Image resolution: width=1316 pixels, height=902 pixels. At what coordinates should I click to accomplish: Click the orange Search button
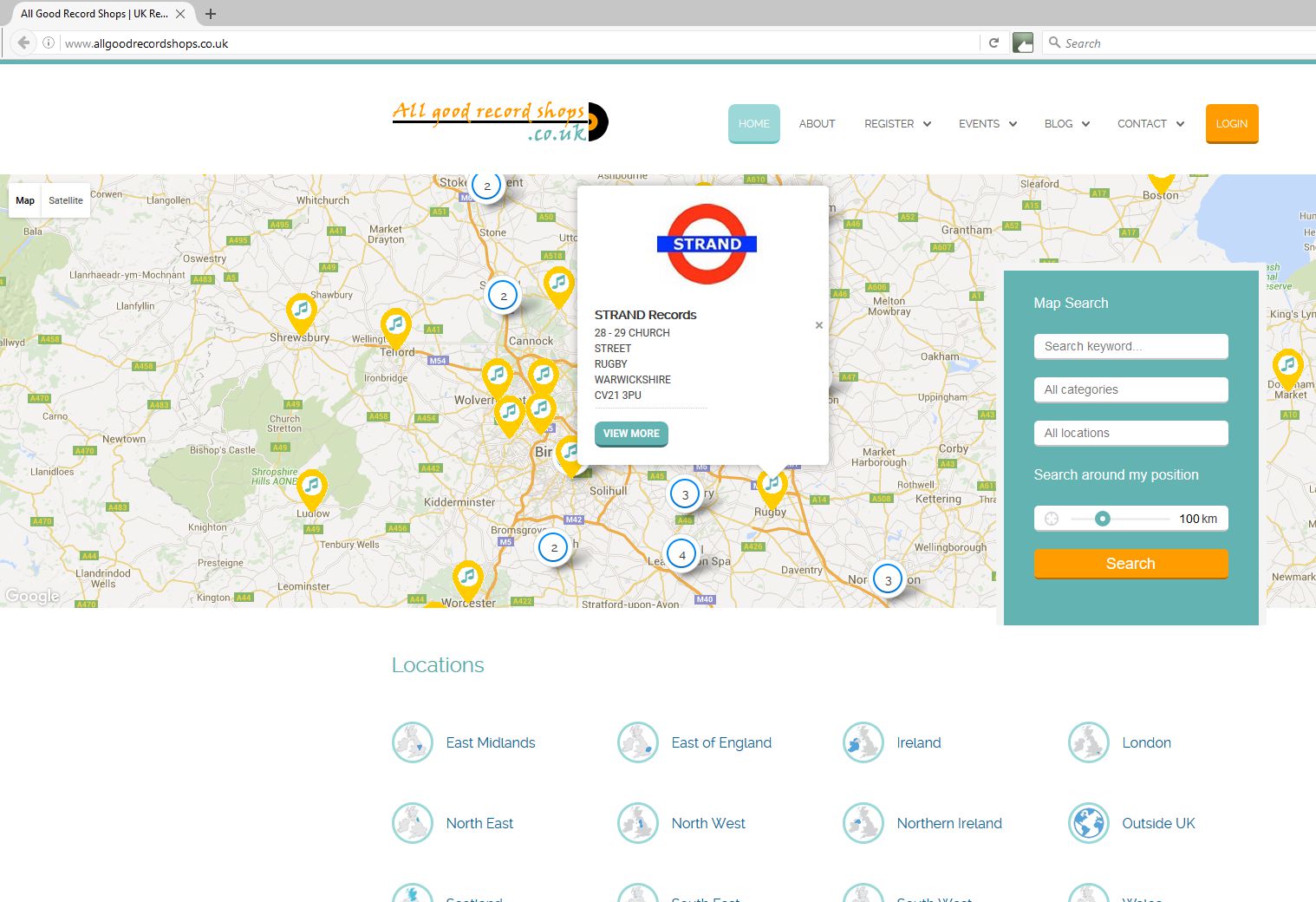1130,564
